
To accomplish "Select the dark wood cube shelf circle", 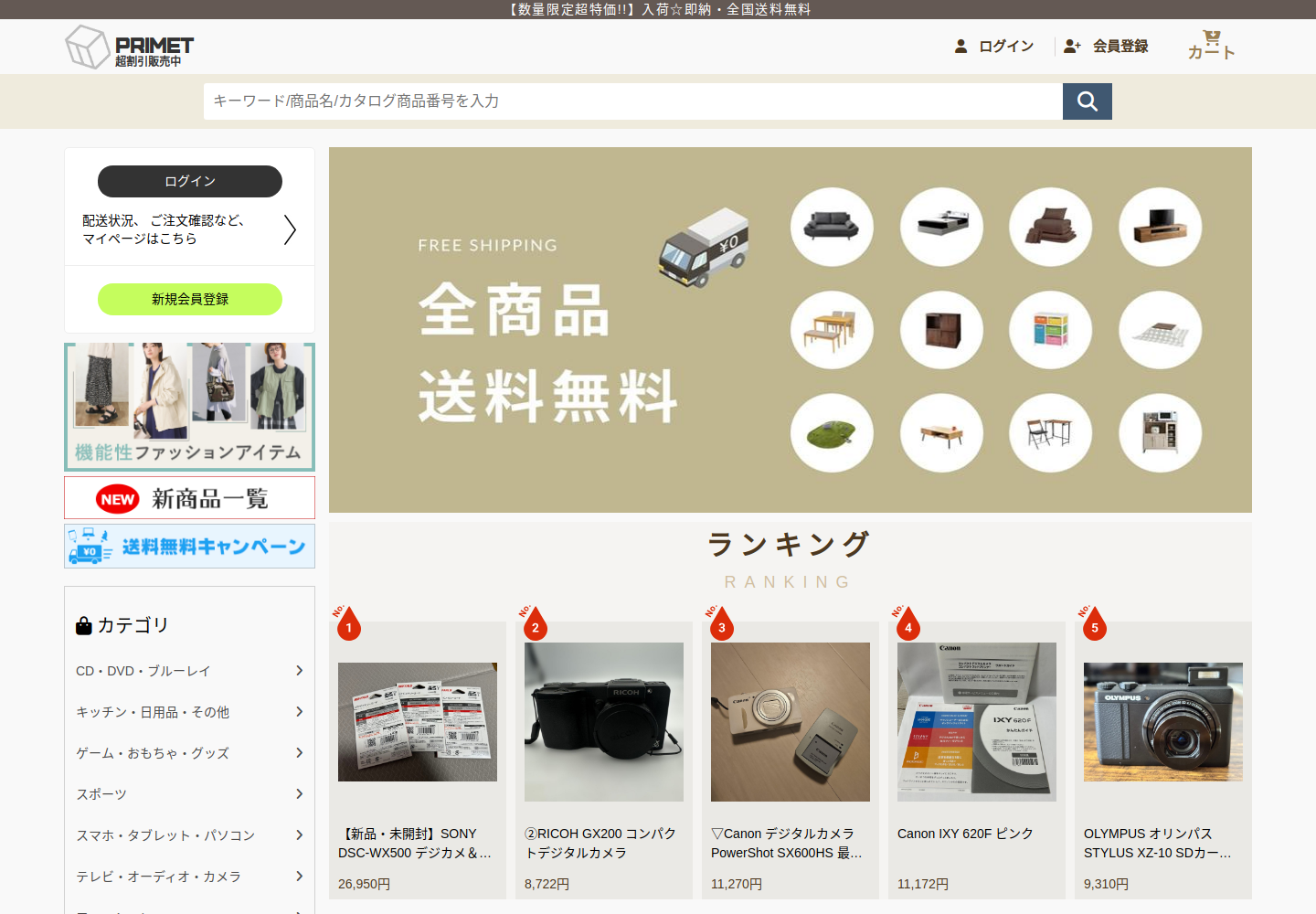I will click(941, 330).
